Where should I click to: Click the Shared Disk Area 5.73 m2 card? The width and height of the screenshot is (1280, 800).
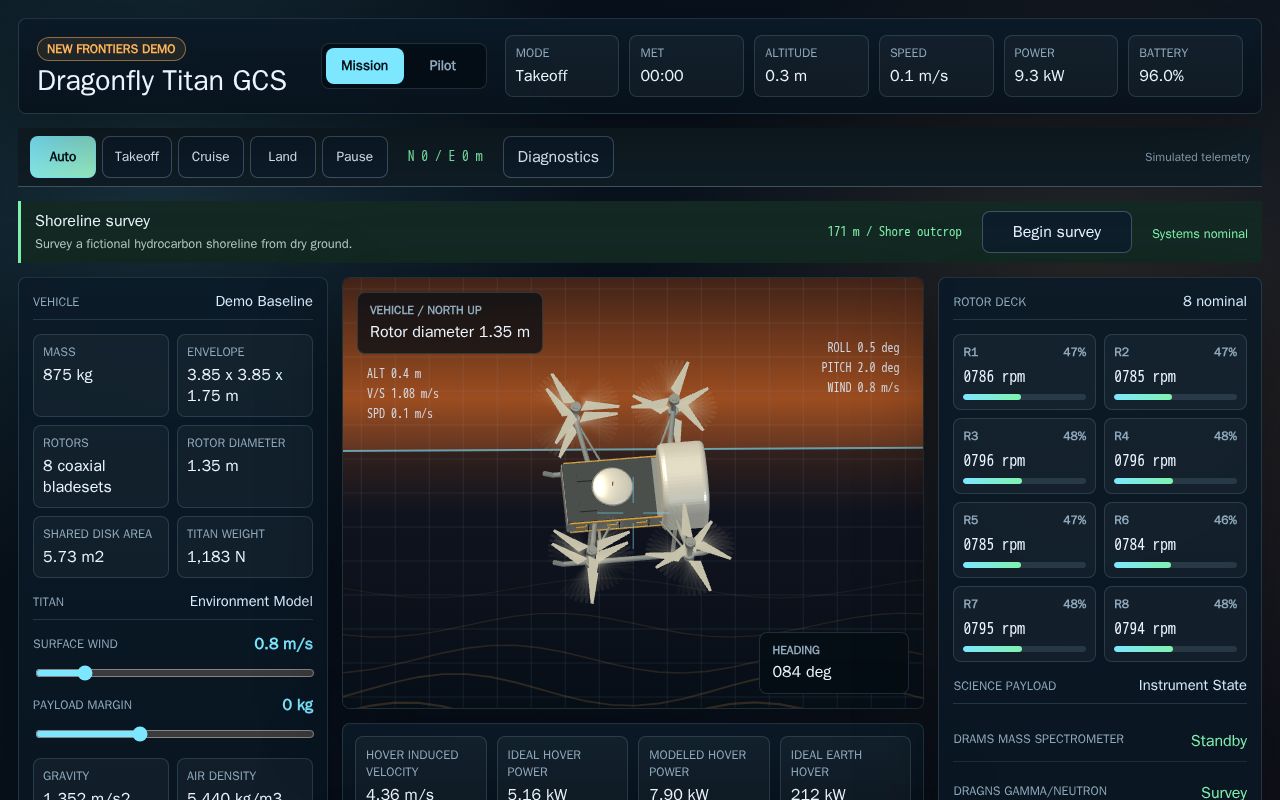(x=101, y=547)
